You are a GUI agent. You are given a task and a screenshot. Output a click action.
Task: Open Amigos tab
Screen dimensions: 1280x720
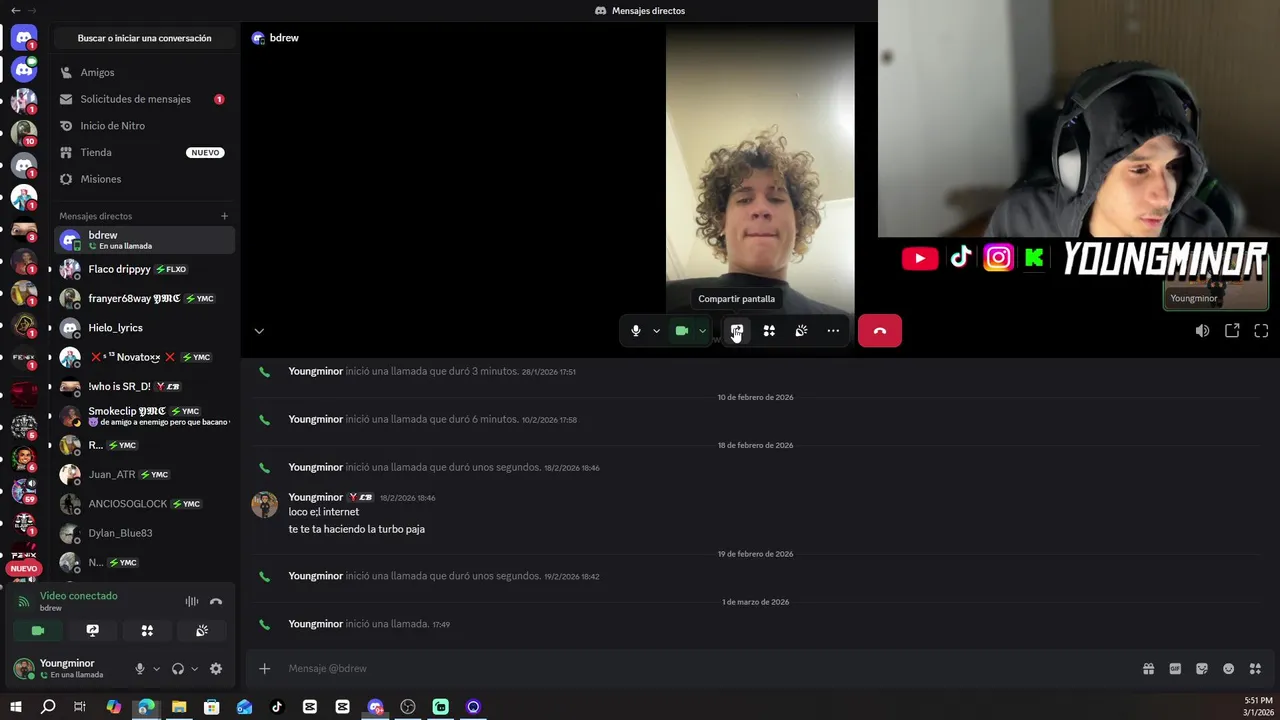click(x=144, y=72)
